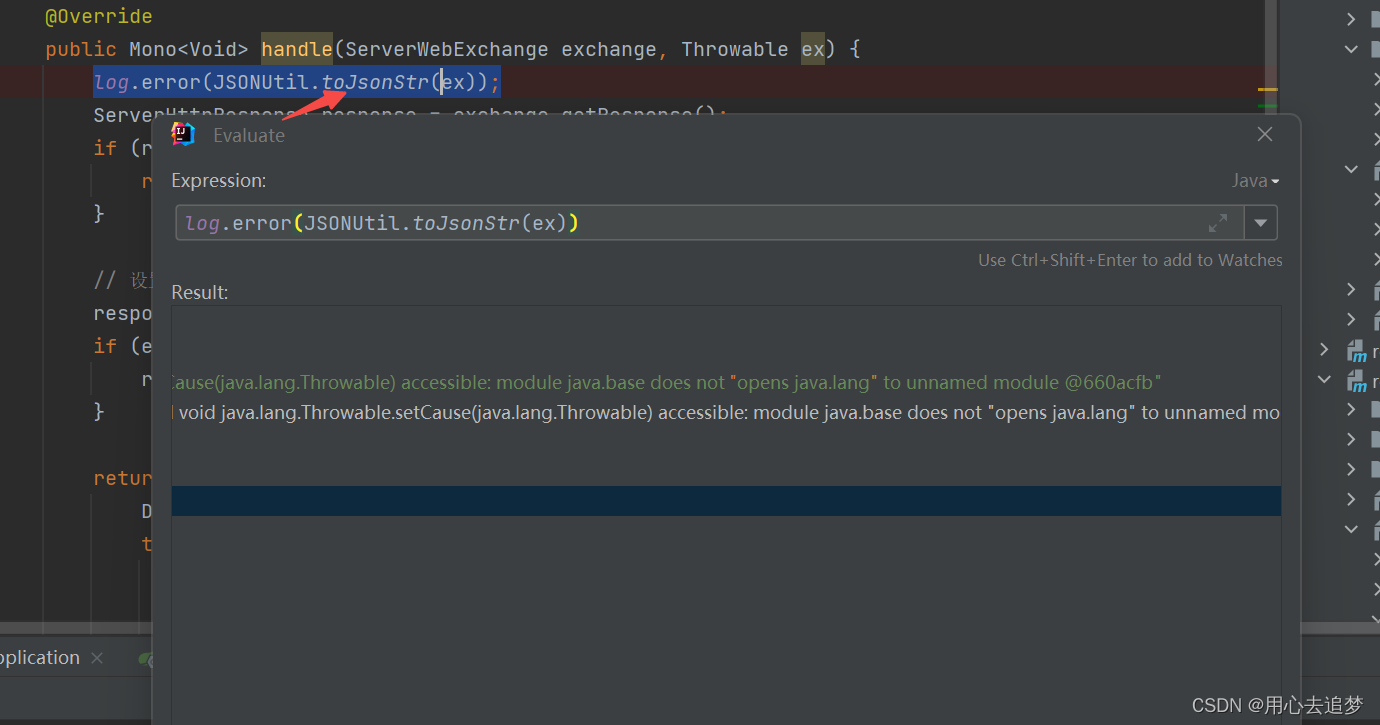Click the handle method name
This screenshot has height=725, width=1380.
(297, 49)
